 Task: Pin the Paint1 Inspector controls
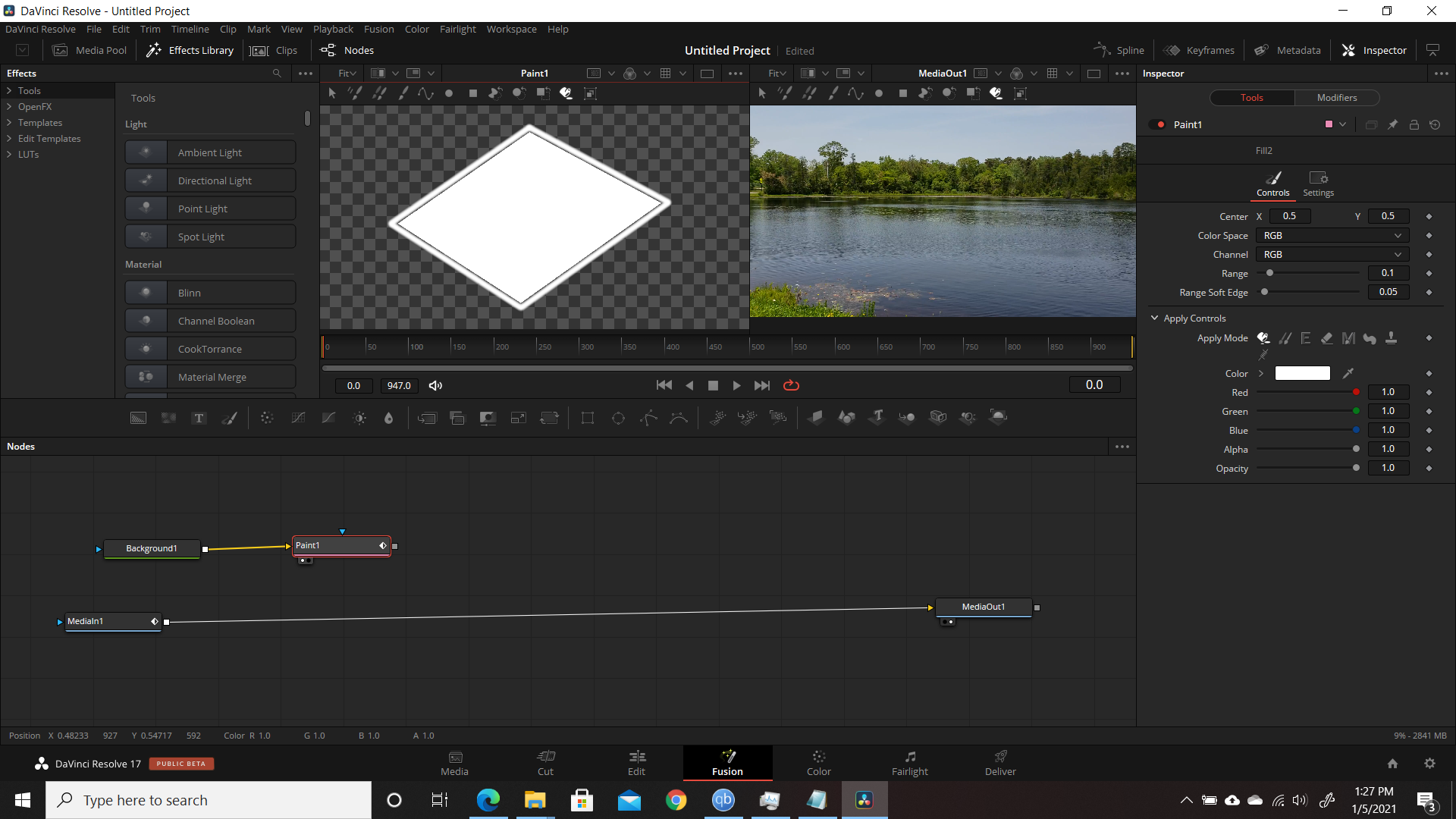tap(1392, 124)
